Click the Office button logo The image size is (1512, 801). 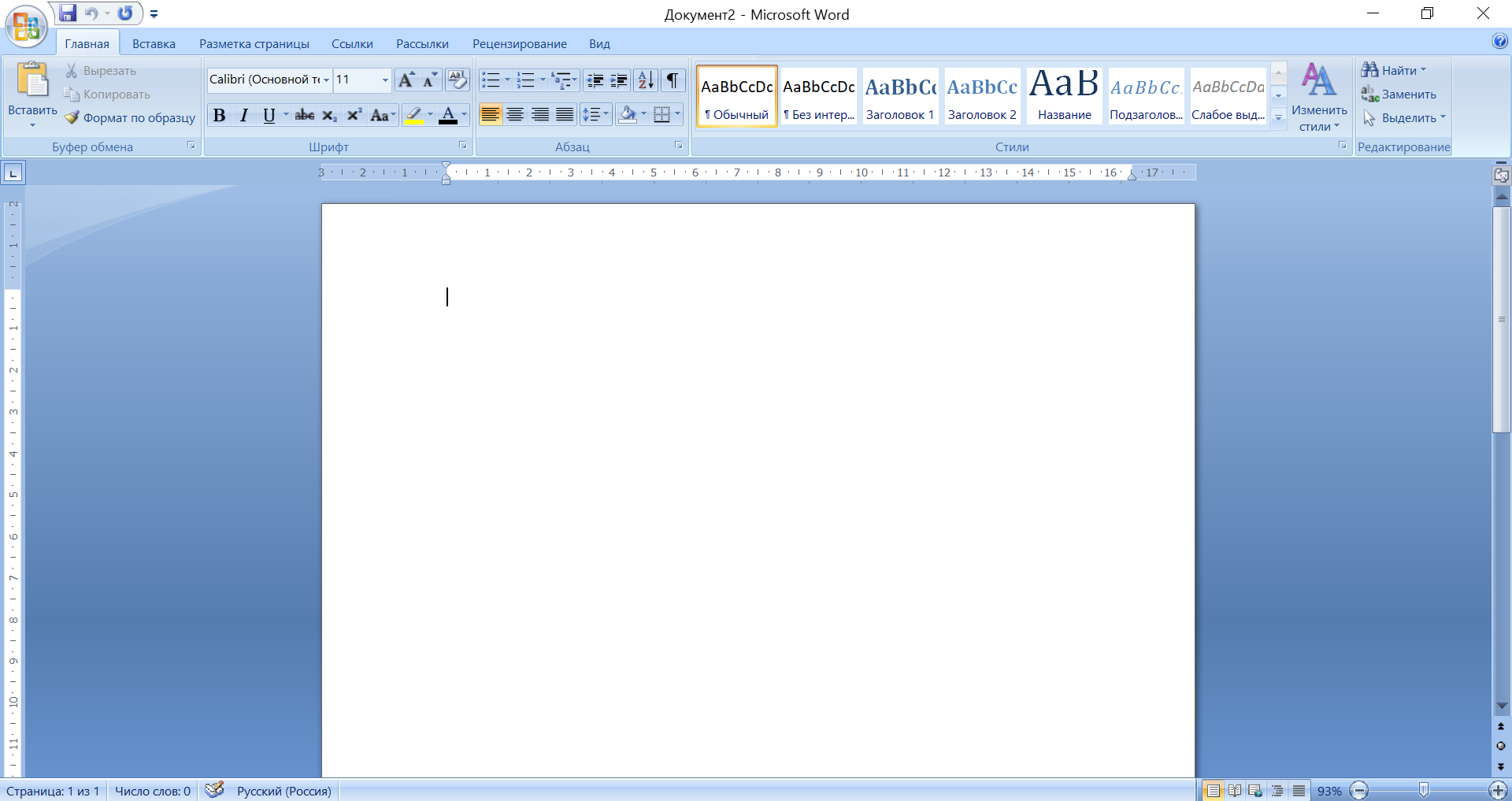coord(26,28)
